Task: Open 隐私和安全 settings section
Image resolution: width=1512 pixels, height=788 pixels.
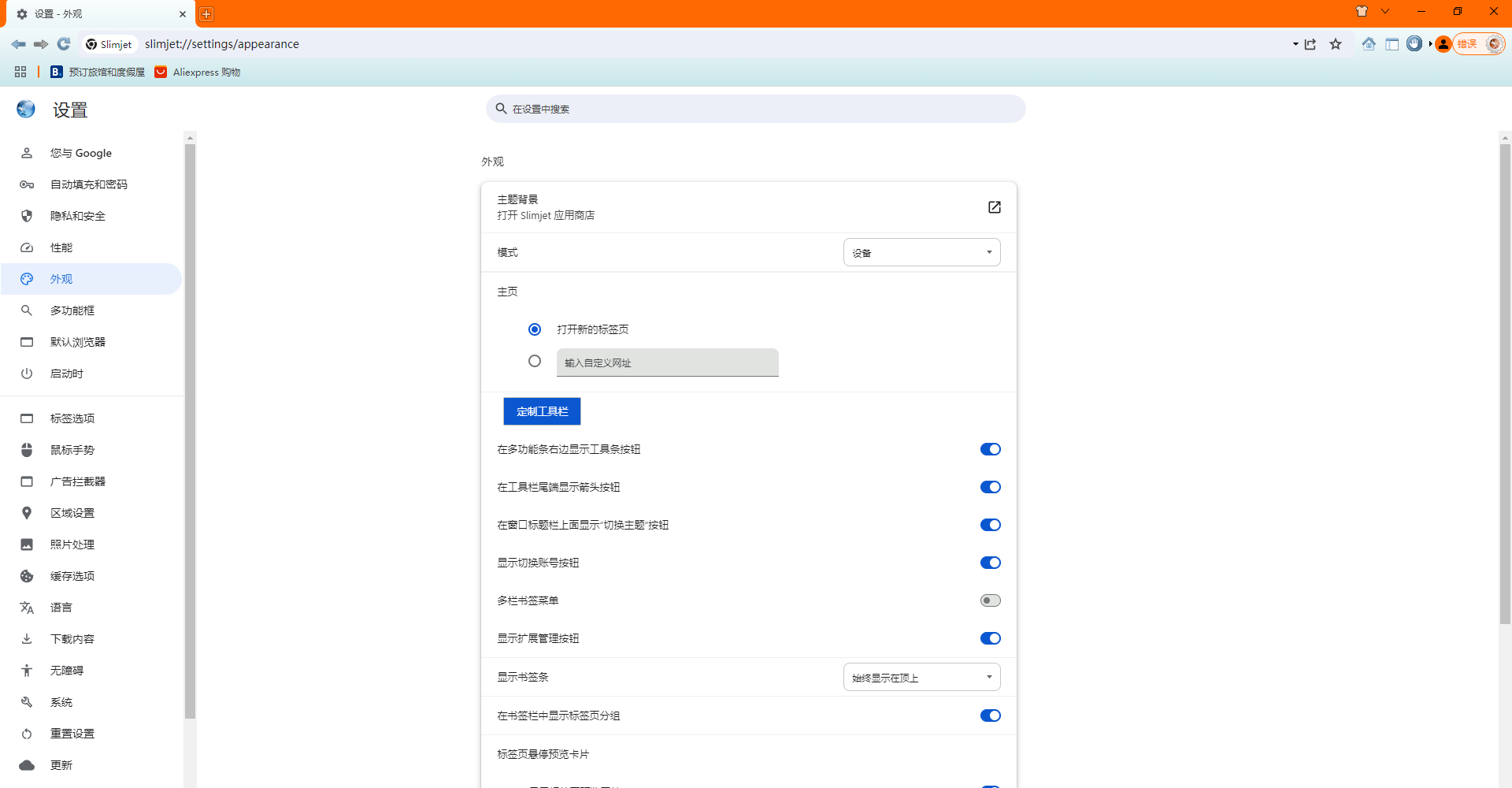Action: pos(91,216)
